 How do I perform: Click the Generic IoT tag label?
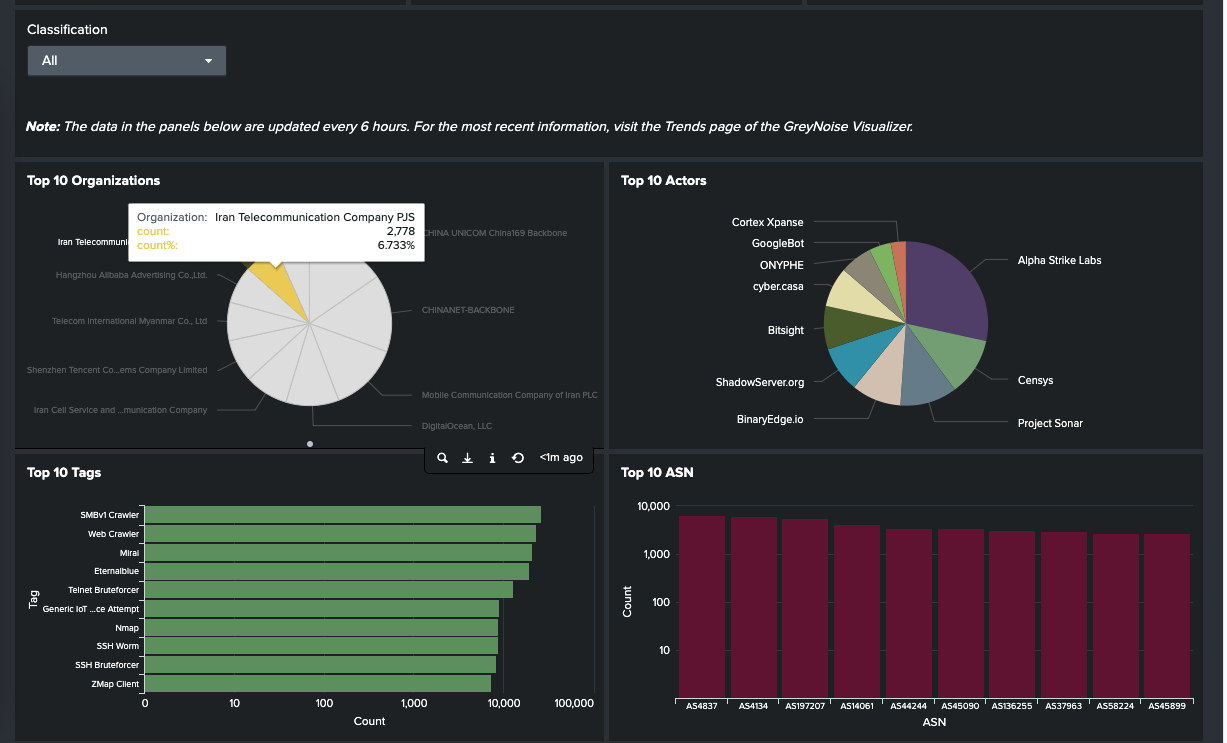click(91, 608)
